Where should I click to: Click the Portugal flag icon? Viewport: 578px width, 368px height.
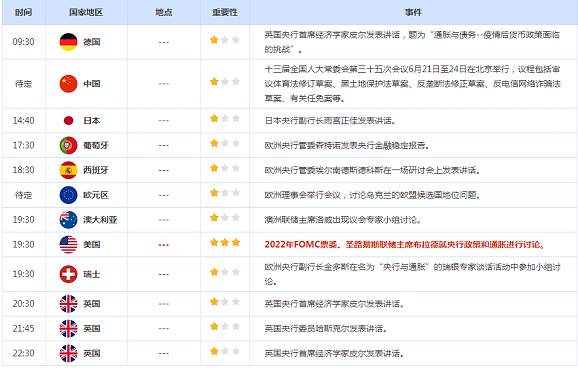(x=69, y=145)
